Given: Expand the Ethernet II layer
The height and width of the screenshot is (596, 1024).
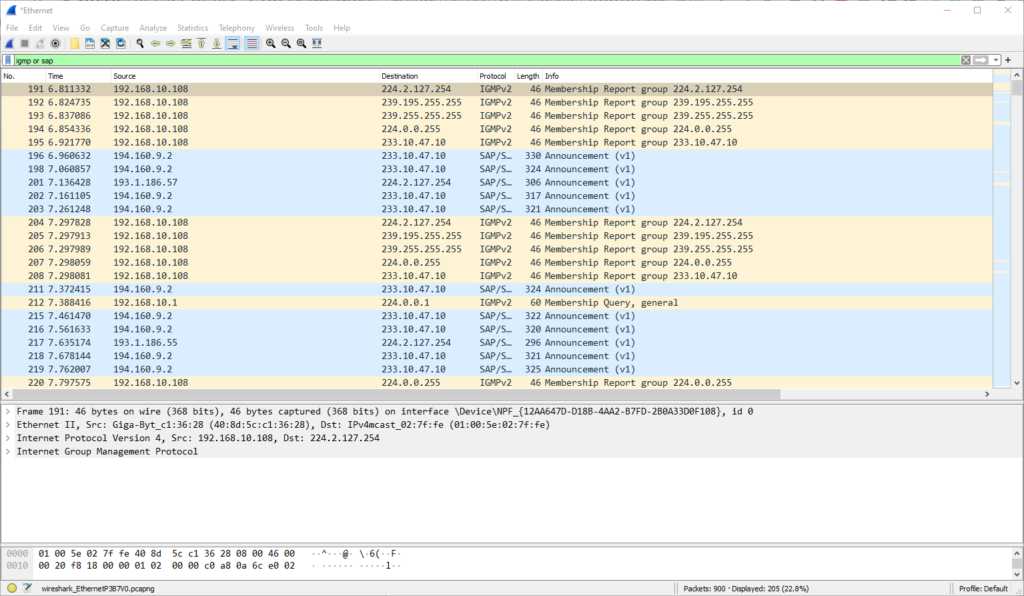Looking at the screenshot, I should pyautogui.click(x=8, y=424).
